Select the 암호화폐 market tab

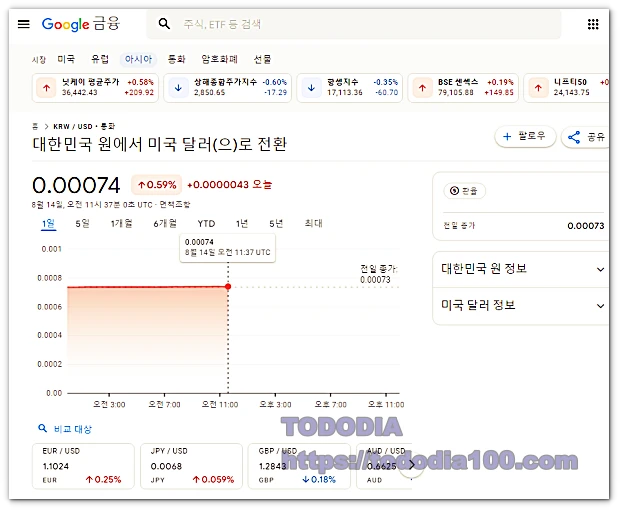(x=219, y=59)
